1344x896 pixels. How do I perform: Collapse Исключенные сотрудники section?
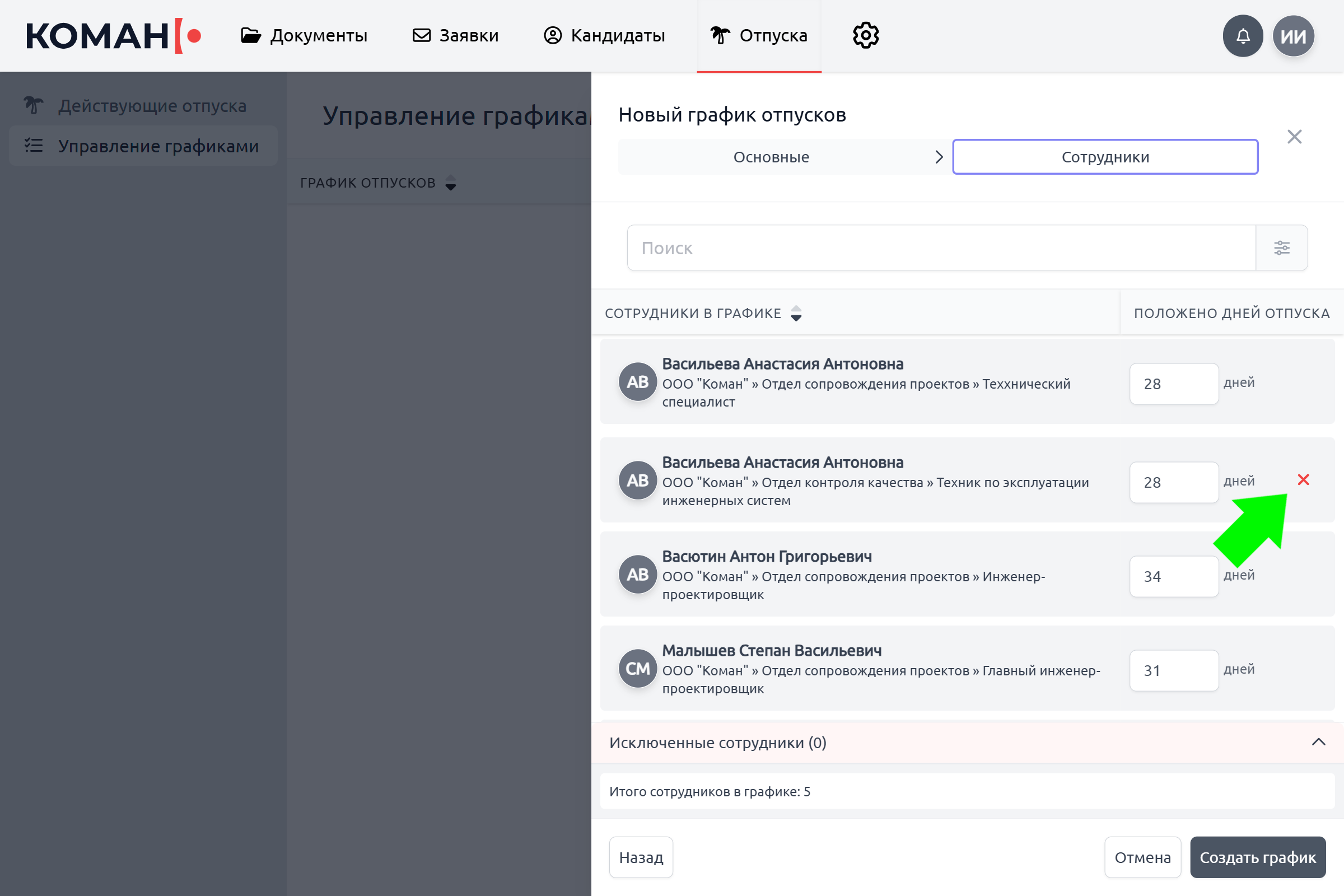1318,743
